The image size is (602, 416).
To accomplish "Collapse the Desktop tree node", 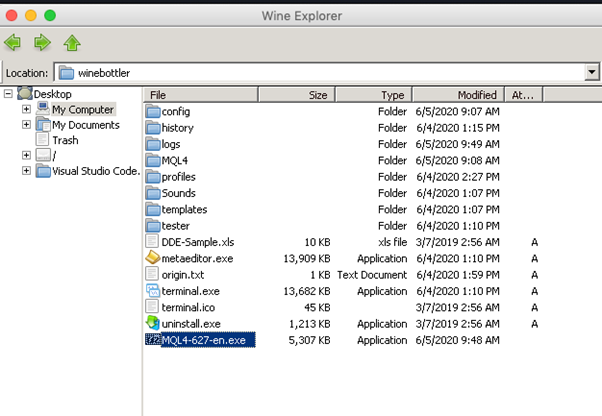I will 8,94.
